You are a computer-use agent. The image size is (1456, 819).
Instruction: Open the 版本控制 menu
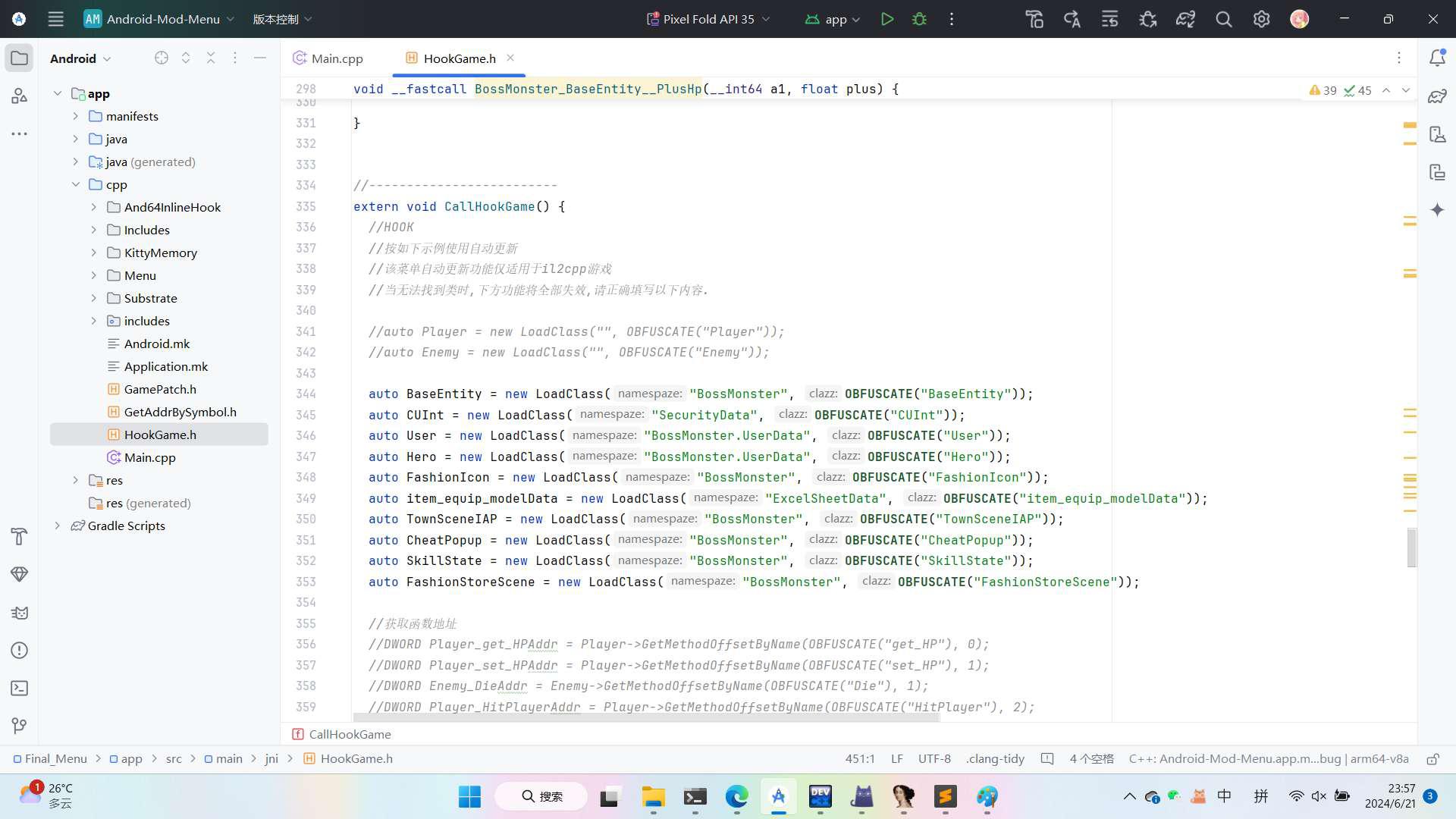coord(282,19)
